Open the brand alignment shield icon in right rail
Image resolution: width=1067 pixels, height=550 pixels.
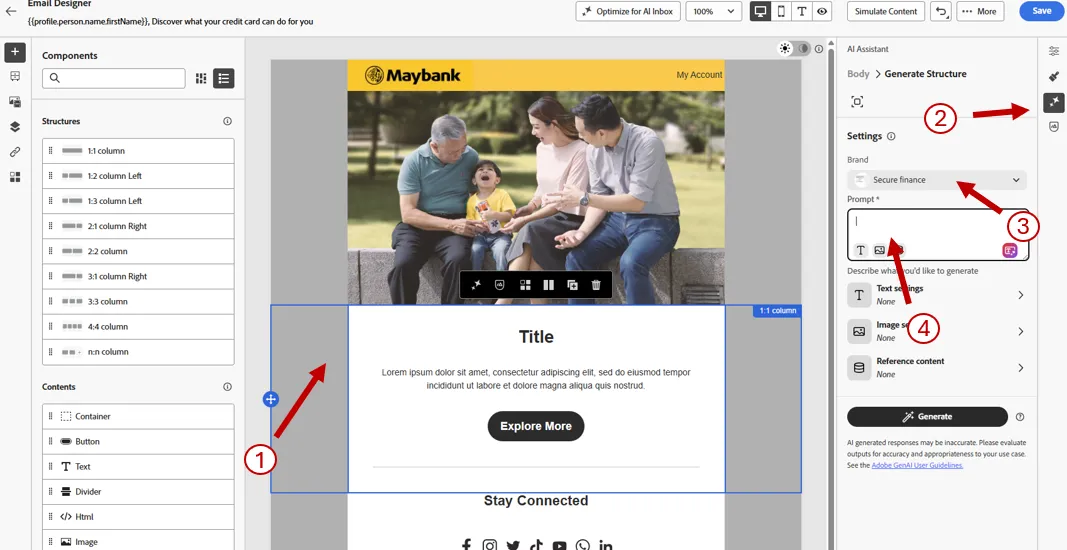coord(1053,127)
